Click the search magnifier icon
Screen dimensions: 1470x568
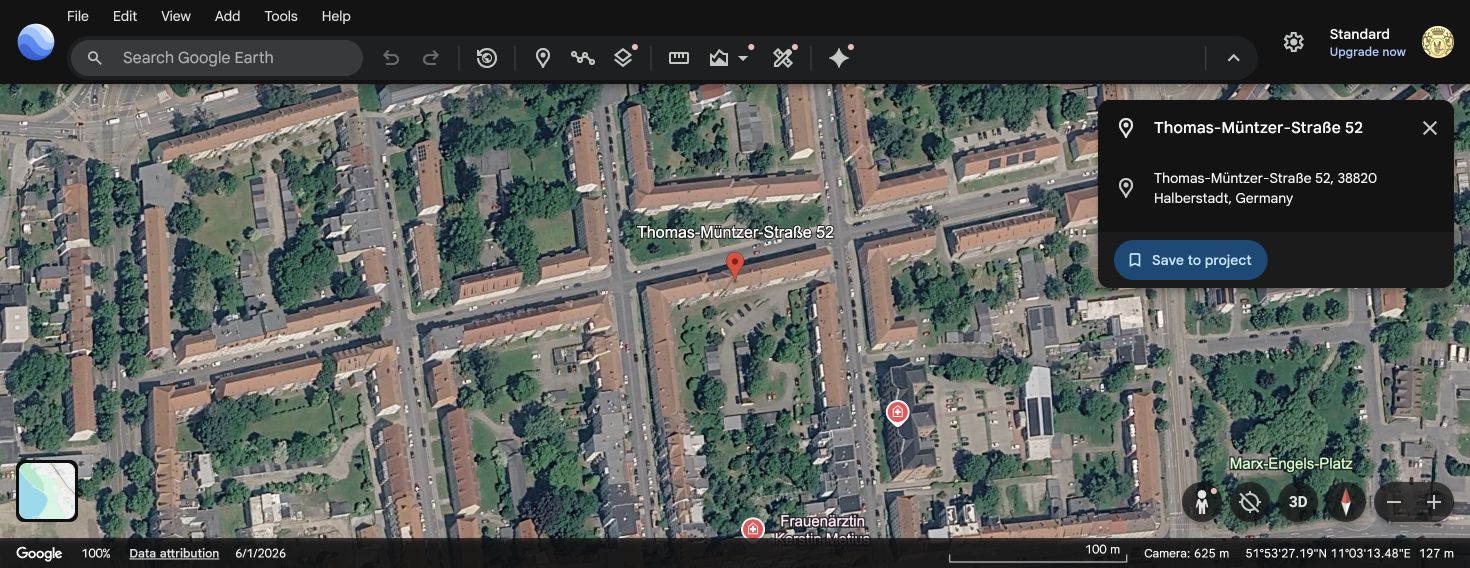[95, 58]
